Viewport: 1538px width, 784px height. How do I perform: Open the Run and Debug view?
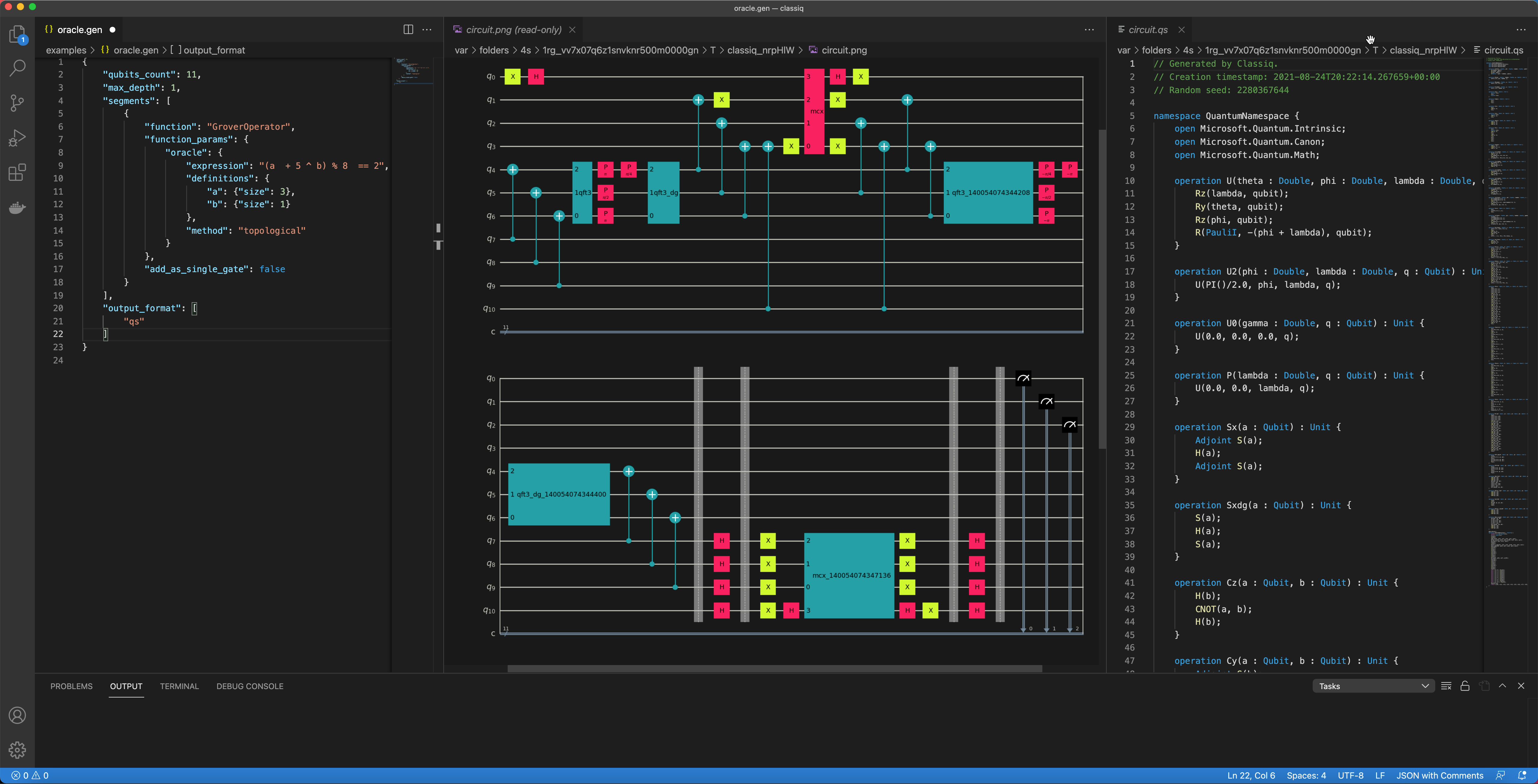point(17,138)
